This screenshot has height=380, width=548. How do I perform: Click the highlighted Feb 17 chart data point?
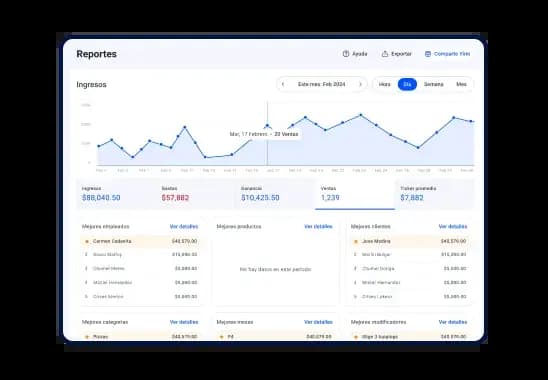click(267, 125)
